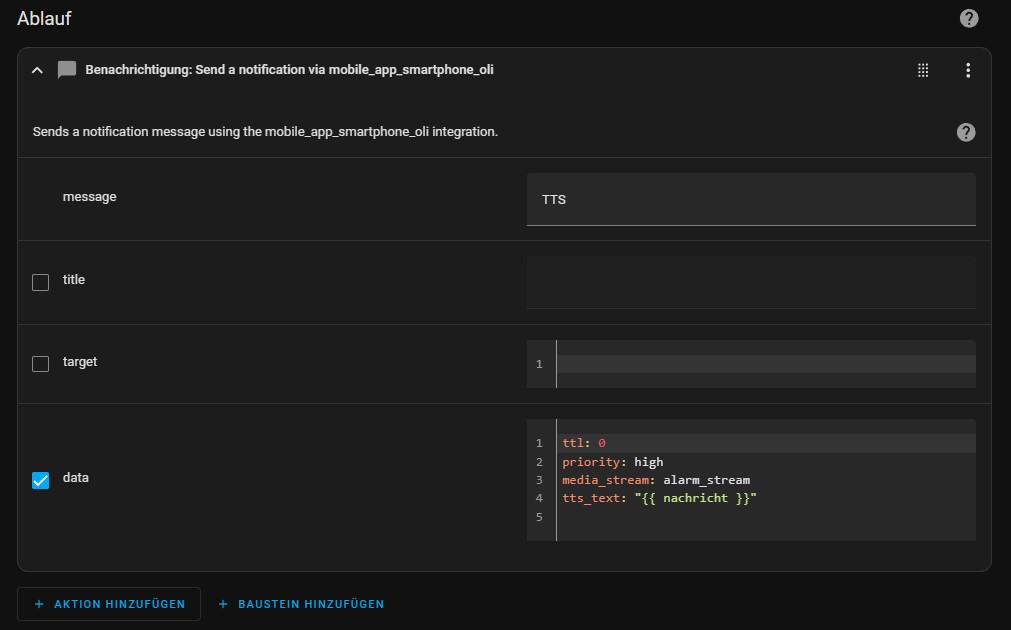1011x630 pixels.
Task: Click the empty title input field
Action: (x=751, y=282)
